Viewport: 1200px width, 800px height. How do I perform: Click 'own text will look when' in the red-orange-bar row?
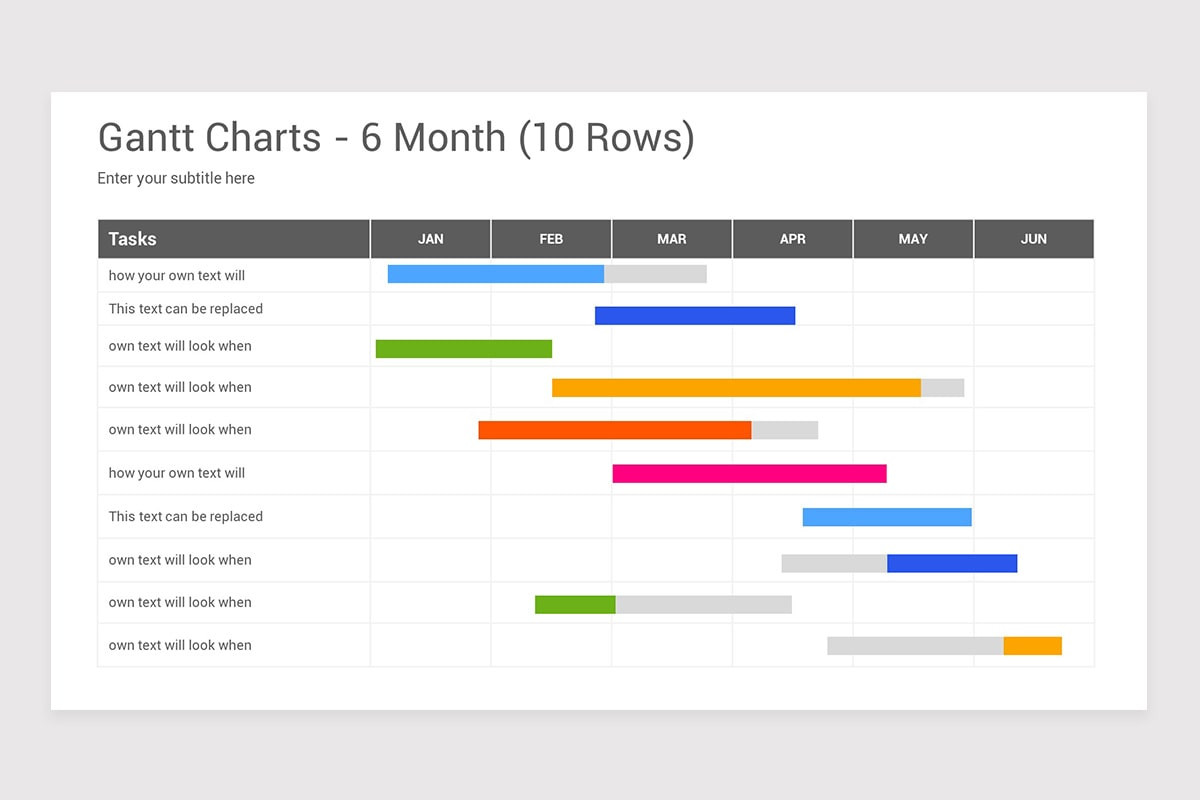pyautogui.click(x=180, y=429)
